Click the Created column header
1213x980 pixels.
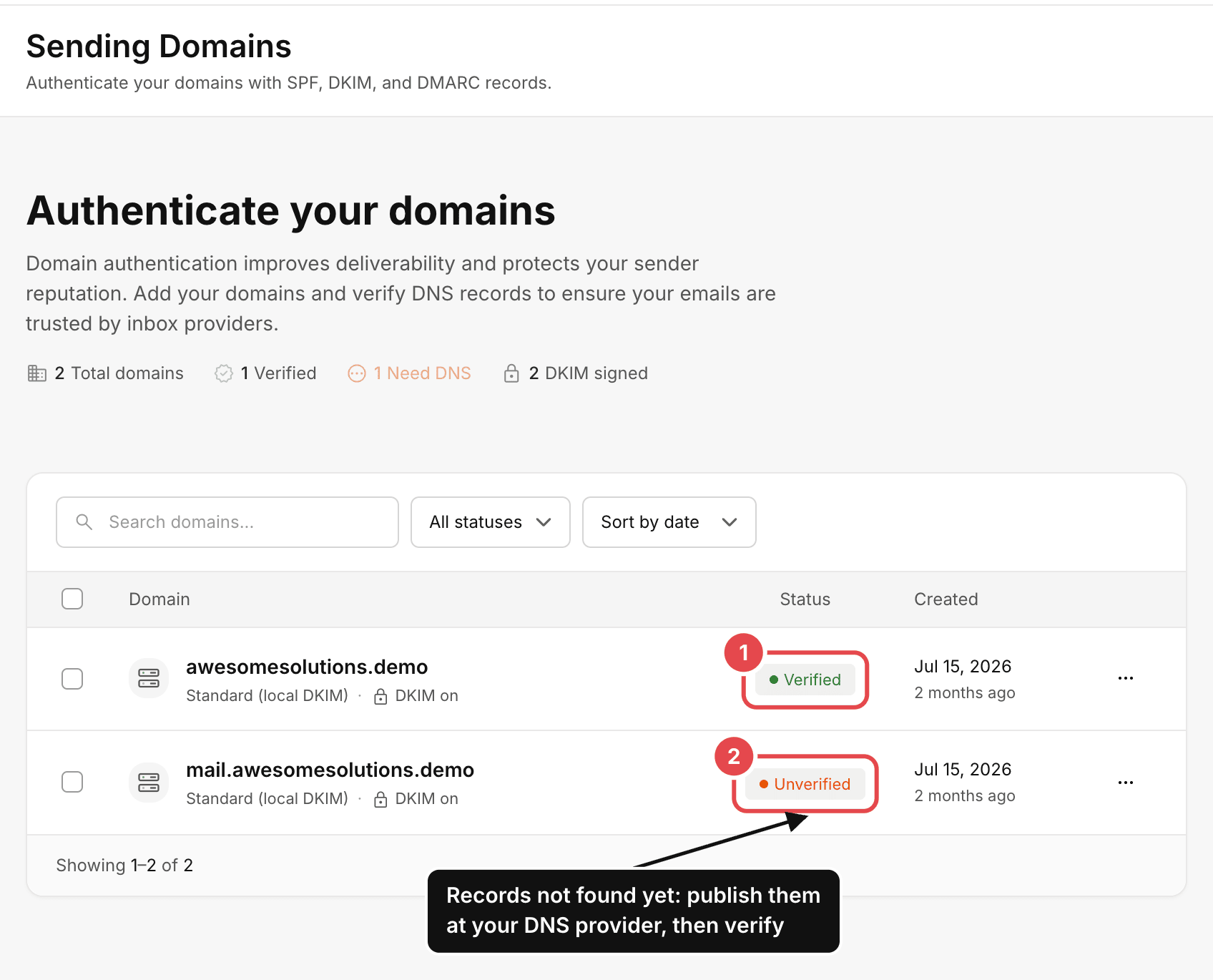[x=946, y=599]
